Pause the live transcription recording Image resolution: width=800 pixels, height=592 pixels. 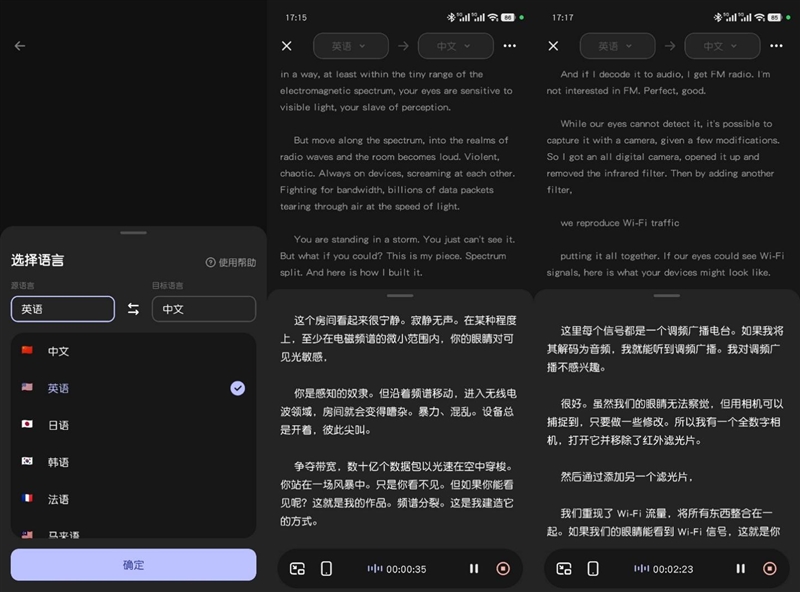pos(473,568)
